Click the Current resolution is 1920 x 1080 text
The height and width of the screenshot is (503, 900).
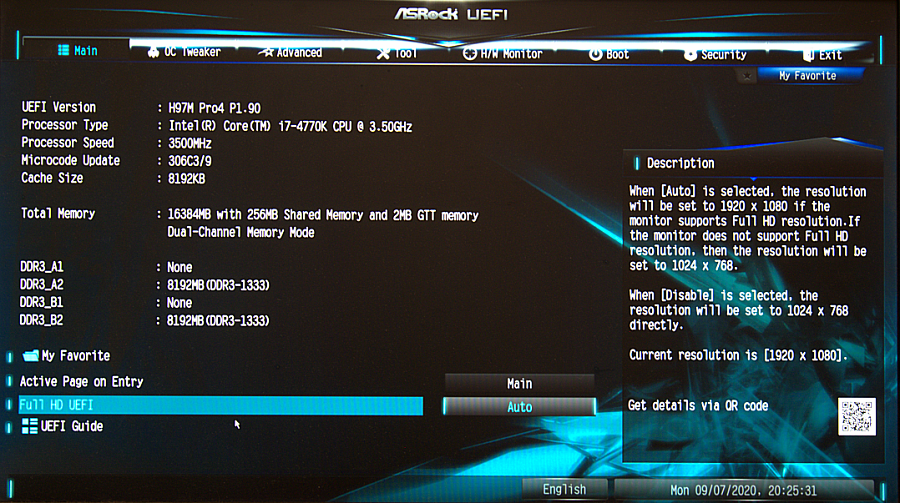(738, 355)
